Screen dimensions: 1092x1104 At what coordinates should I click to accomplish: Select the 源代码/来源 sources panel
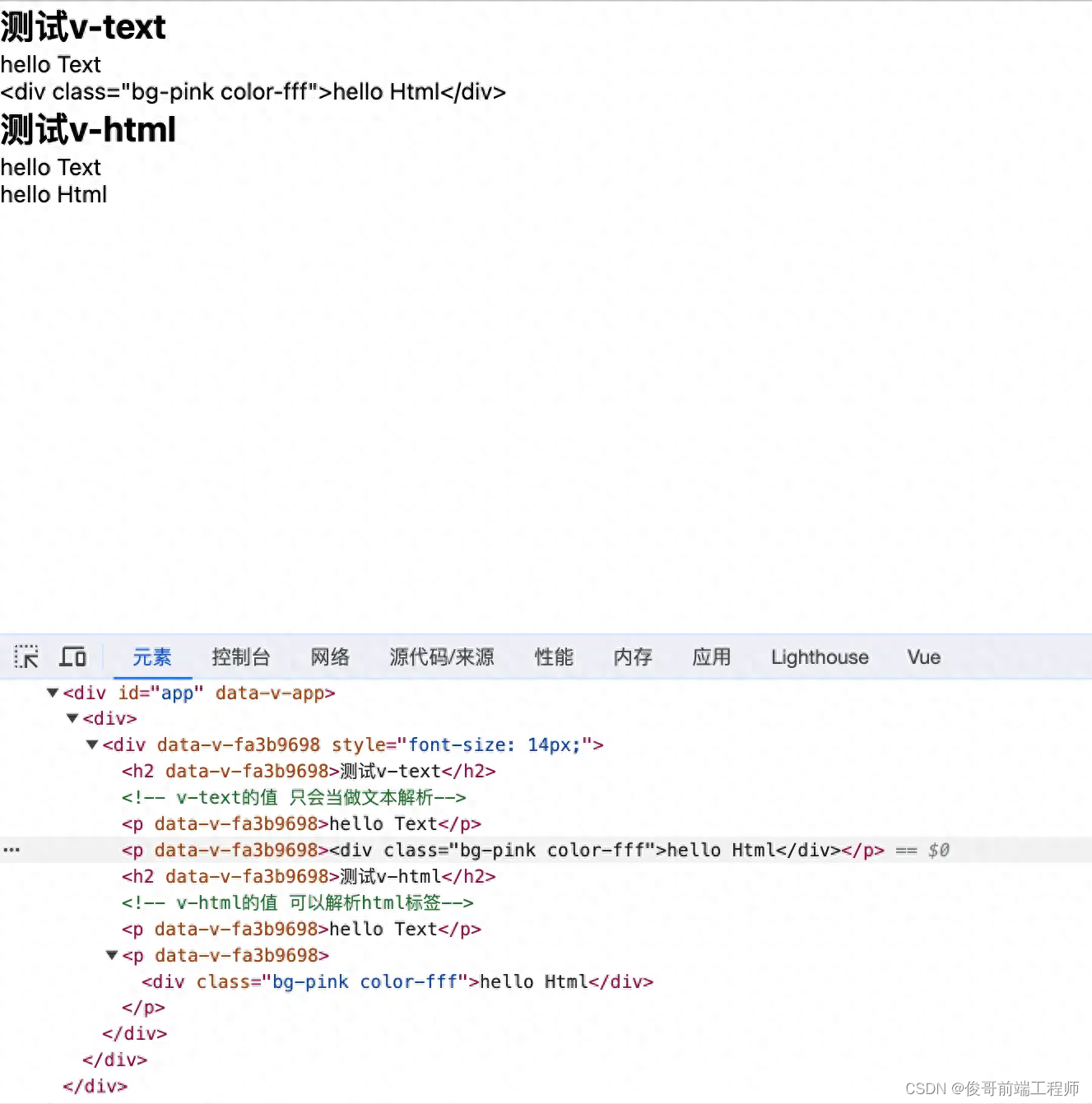click(442, 656)
